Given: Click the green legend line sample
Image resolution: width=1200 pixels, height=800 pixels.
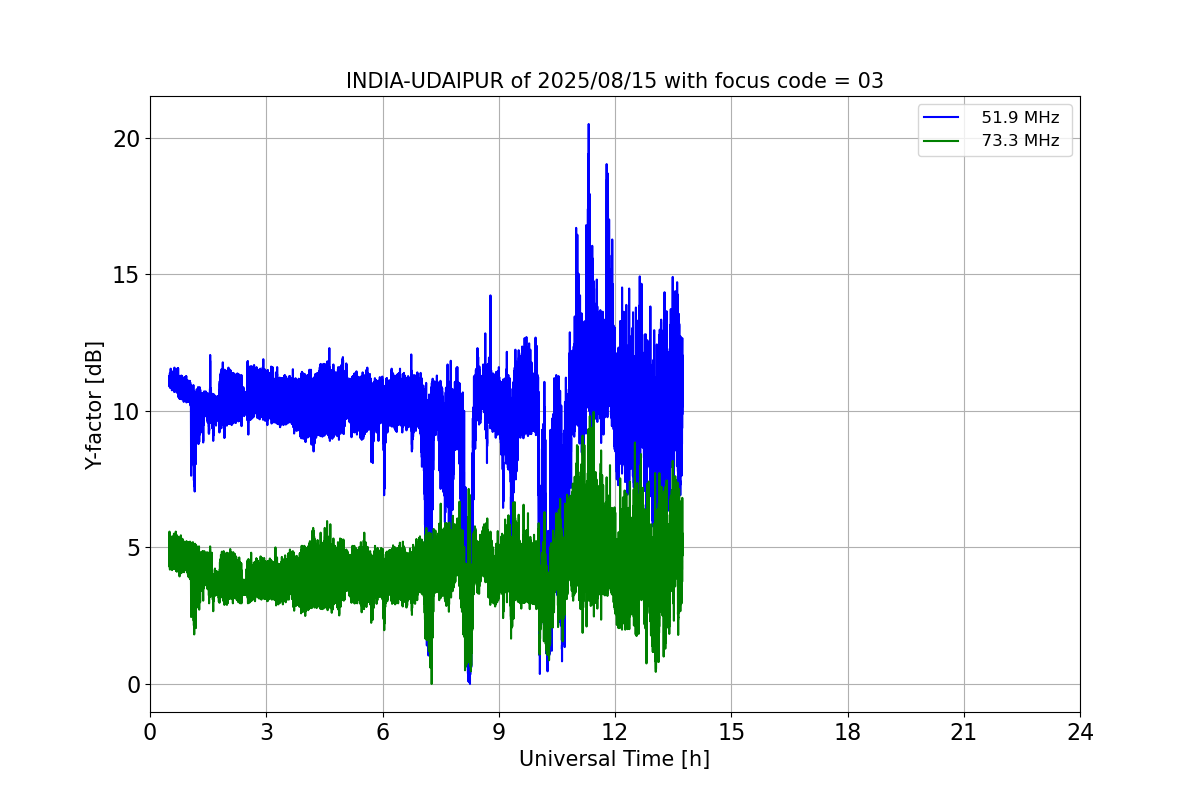Looking at the screenshot, I should [943, 141].
